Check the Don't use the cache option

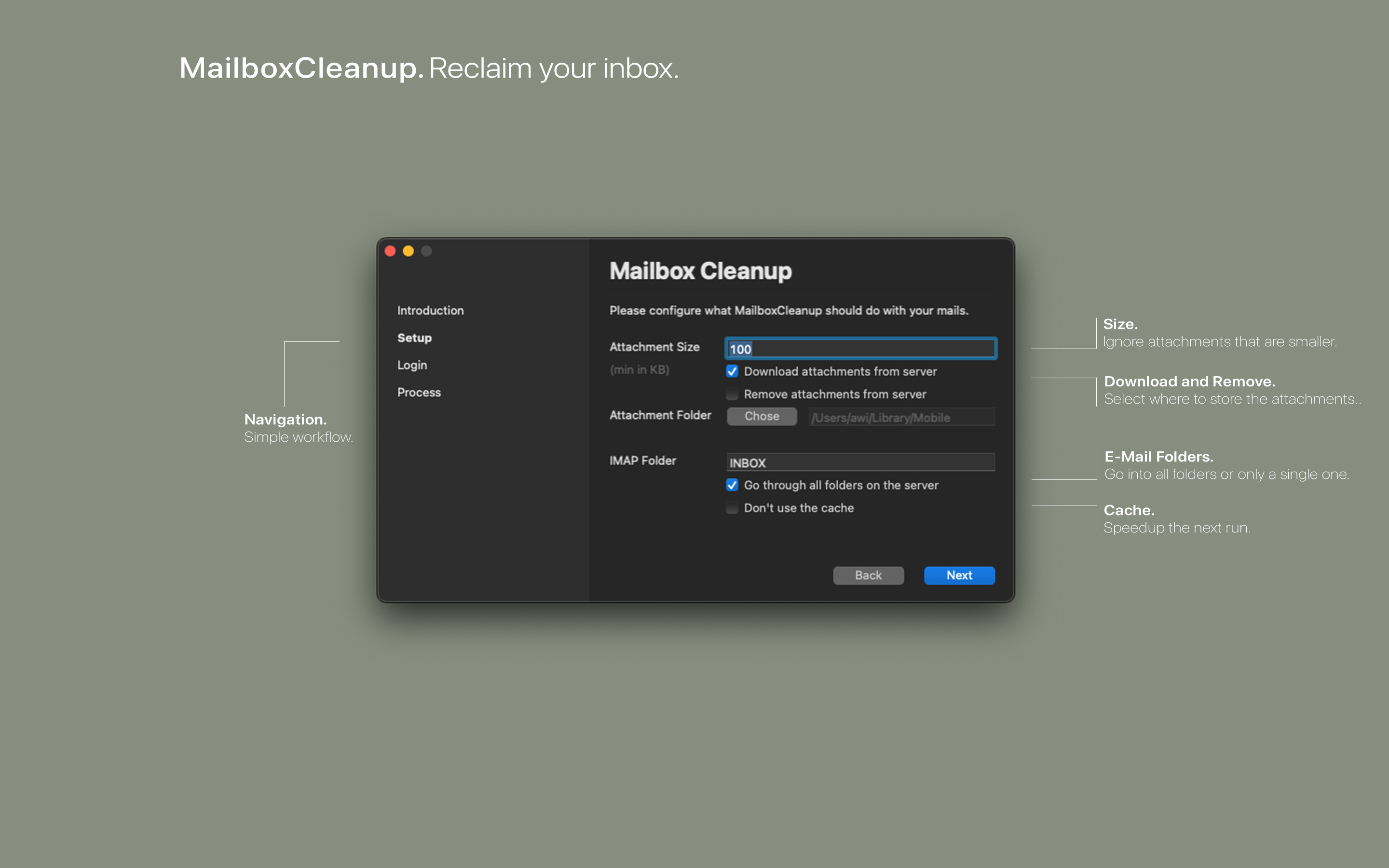pos(732,508)
